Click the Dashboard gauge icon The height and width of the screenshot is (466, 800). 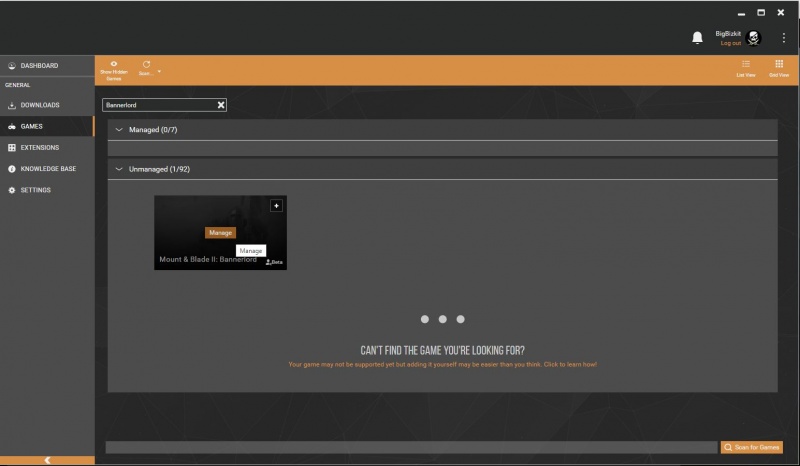pos(12,66)
